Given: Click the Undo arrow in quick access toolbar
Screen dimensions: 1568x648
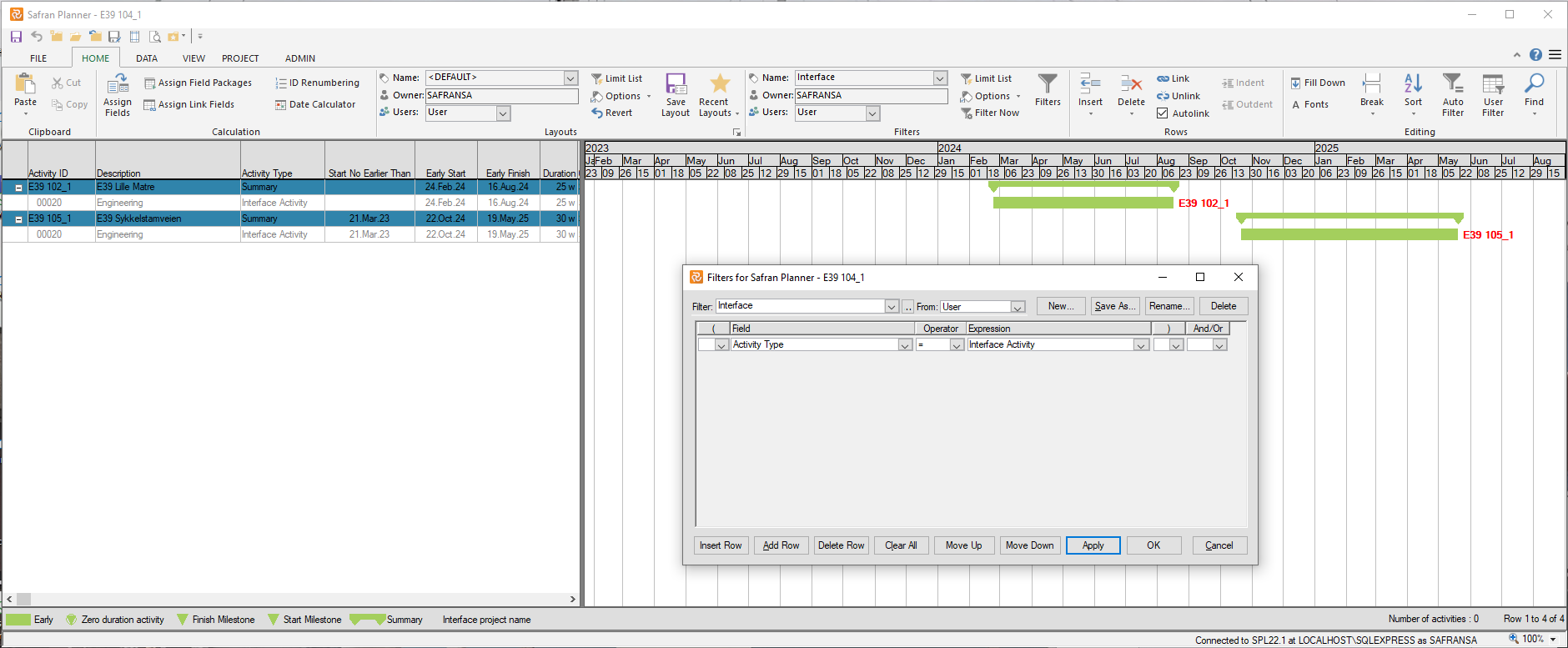Looking at the screenshot, I should [x=37, y=36].
